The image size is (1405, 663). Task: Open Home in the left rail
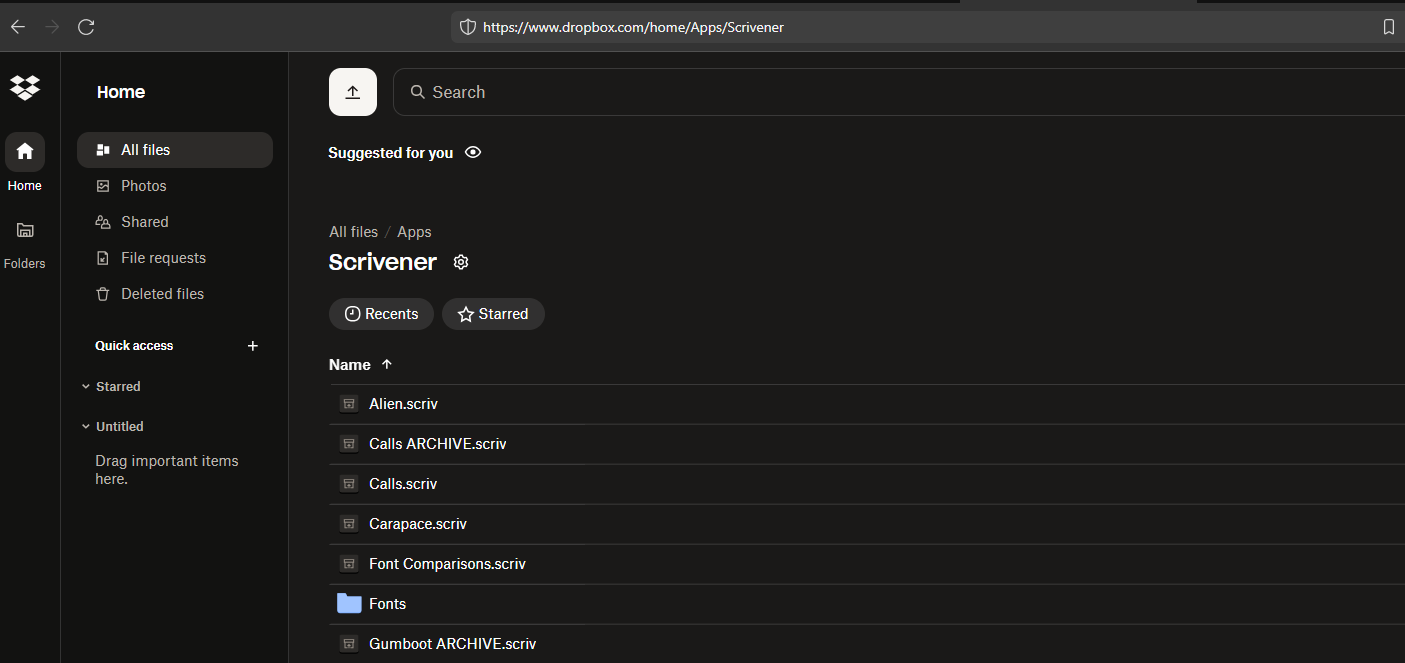[x=25, y=162]
